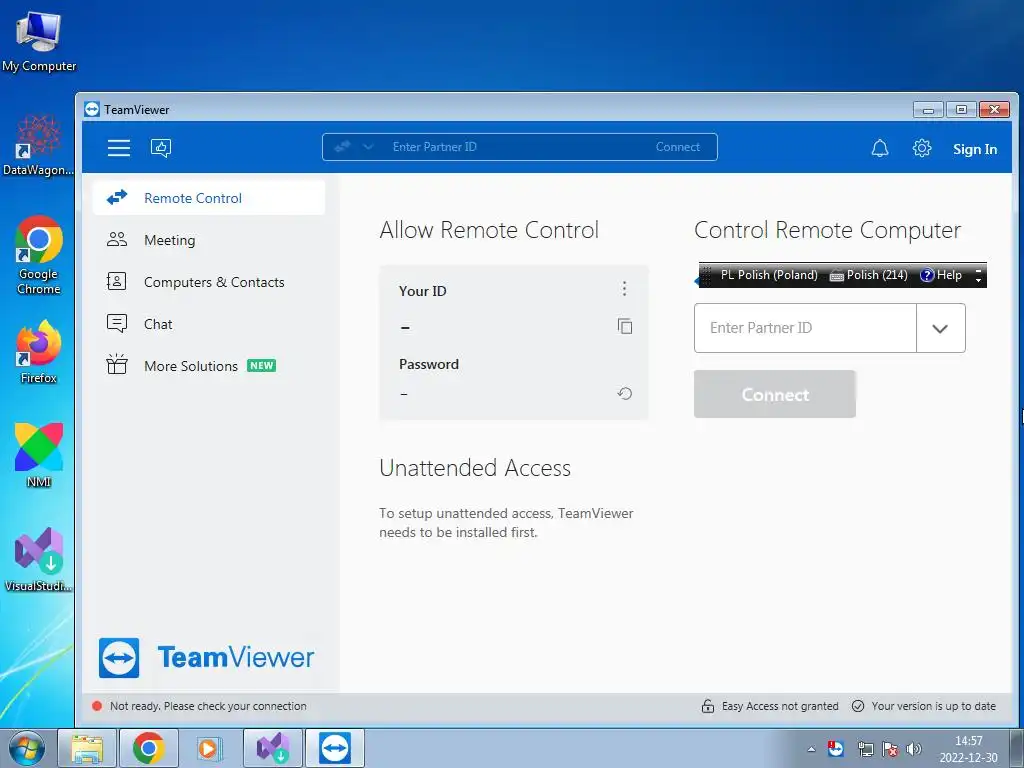Image resolution: width=1024 pixels, height=768 pixels.
Task: Open the TeamViewer hamburger menu
Action: click(x=119, y=148)
